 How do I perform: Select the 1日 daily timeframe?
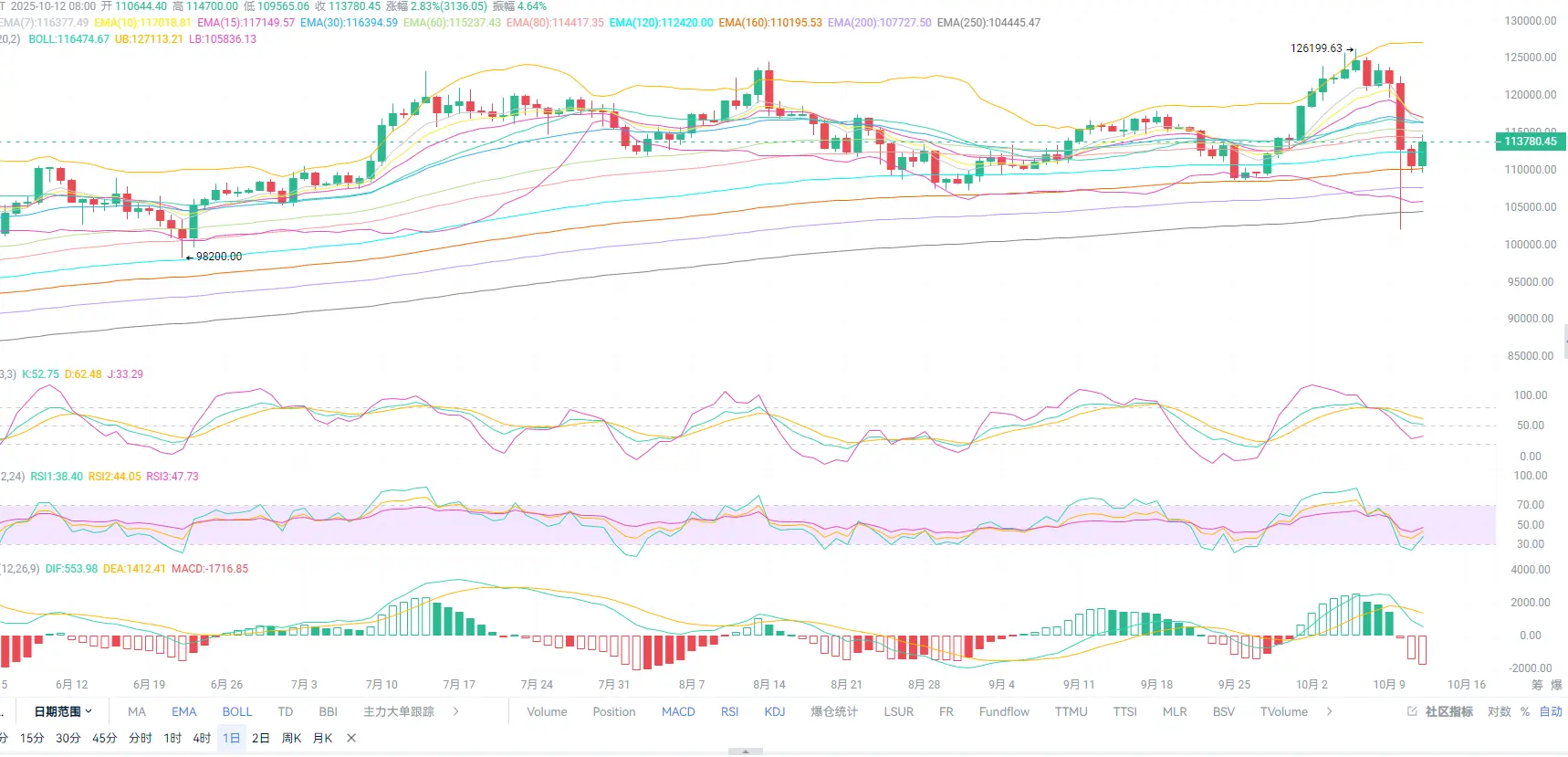(232, 738)
